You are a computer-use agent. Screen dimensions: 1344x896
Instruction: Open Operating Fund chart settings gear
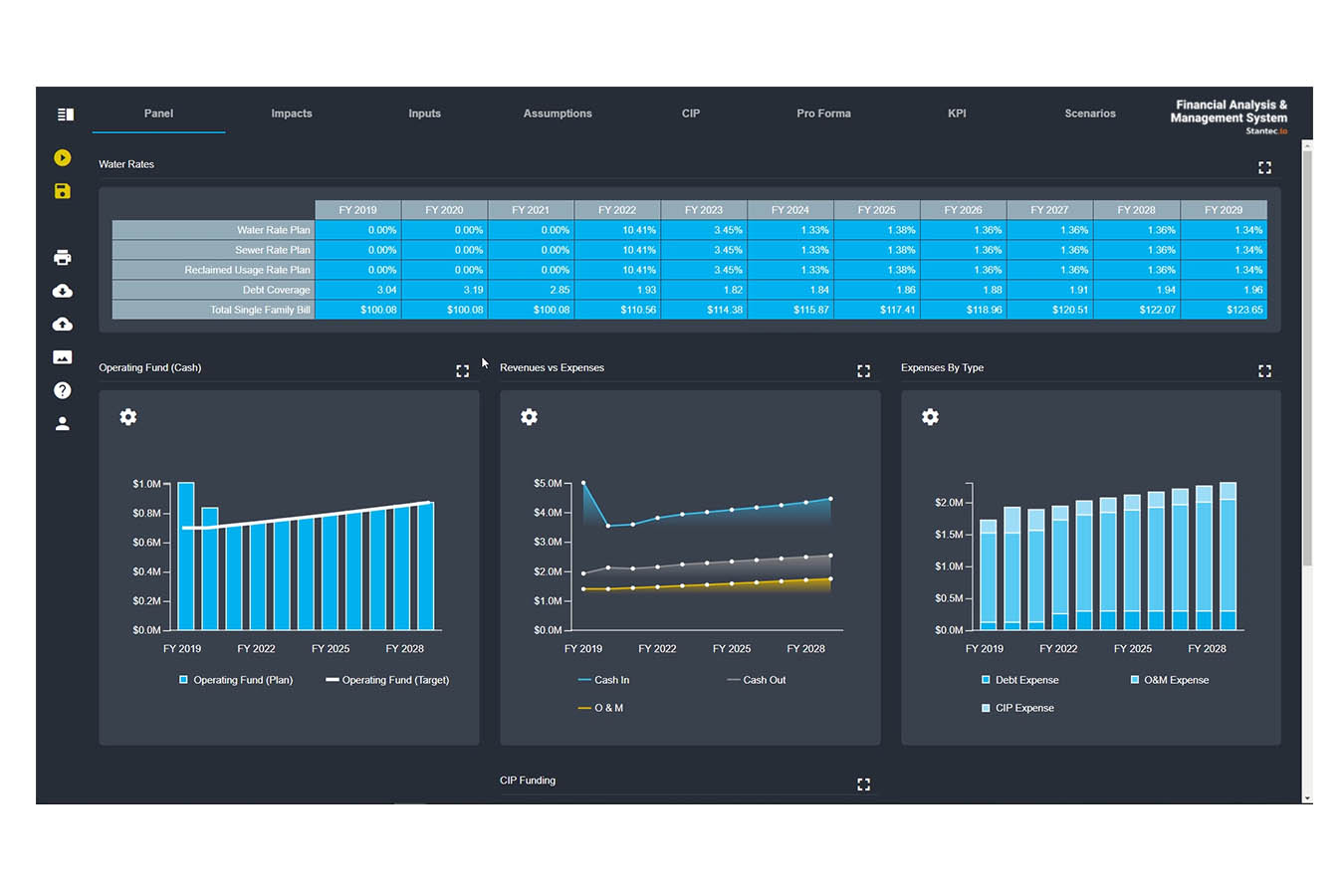(128, 417)
